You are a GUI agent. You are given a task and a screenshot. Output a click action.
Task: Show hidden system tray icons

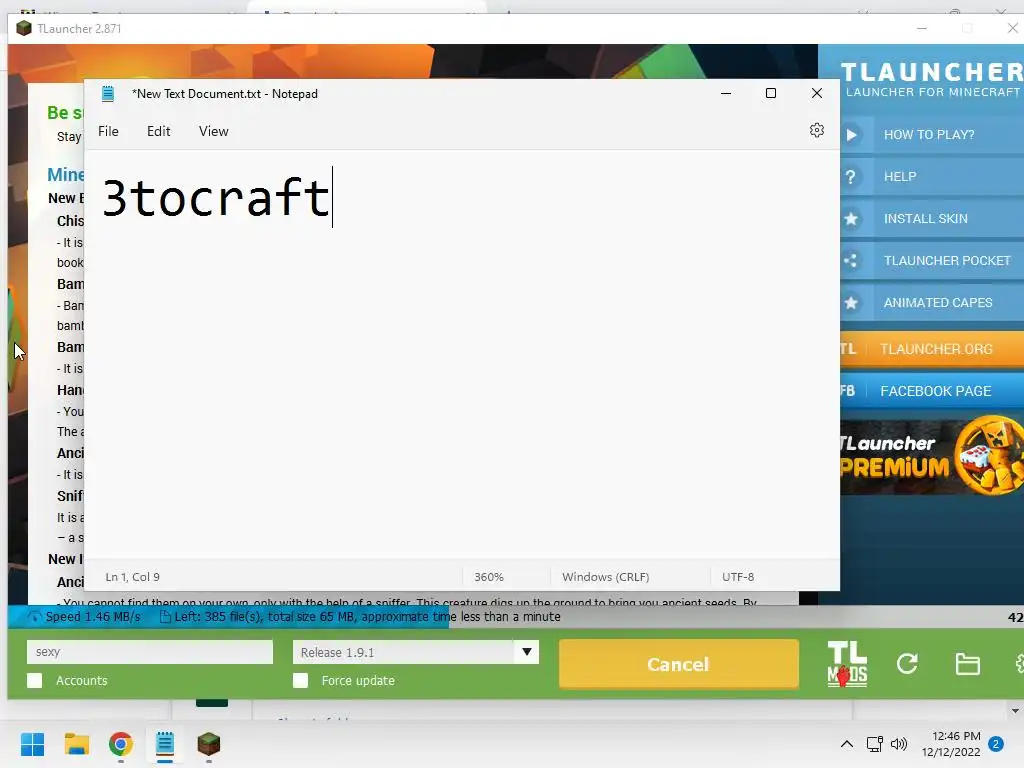[x=846, y=744]
